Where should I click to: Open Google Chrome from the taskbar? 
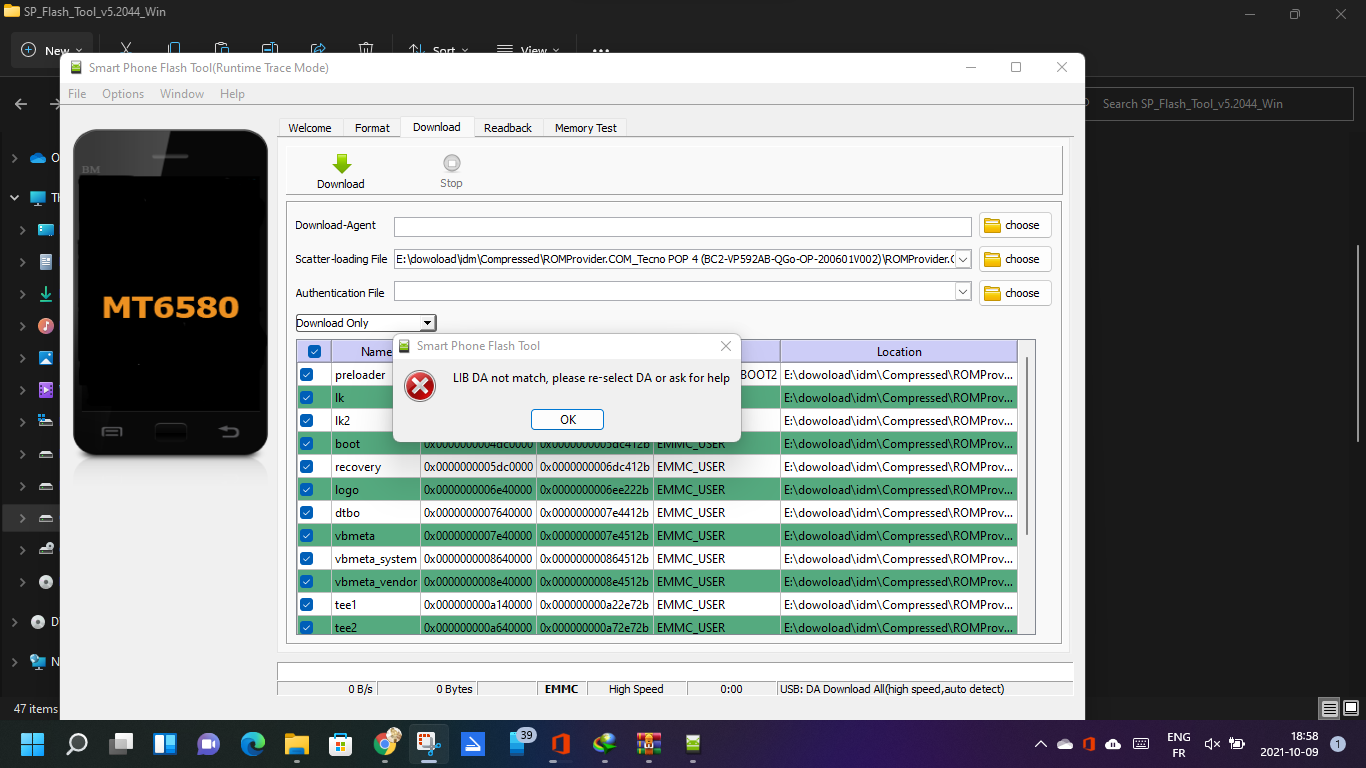pyautogui.click(x=385, y=744)
